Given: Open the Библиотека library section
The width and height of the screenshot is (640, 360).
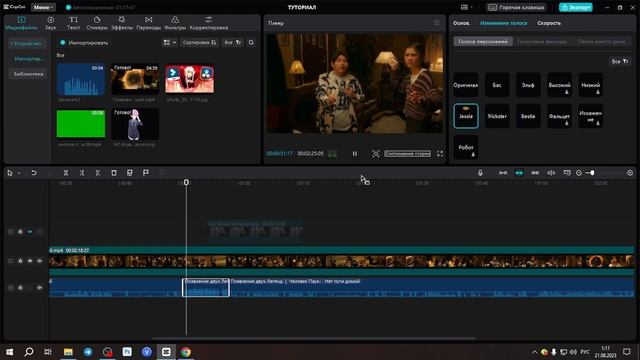Looking at the screenshot, I should pyautogui.click(x=28, y=74).
